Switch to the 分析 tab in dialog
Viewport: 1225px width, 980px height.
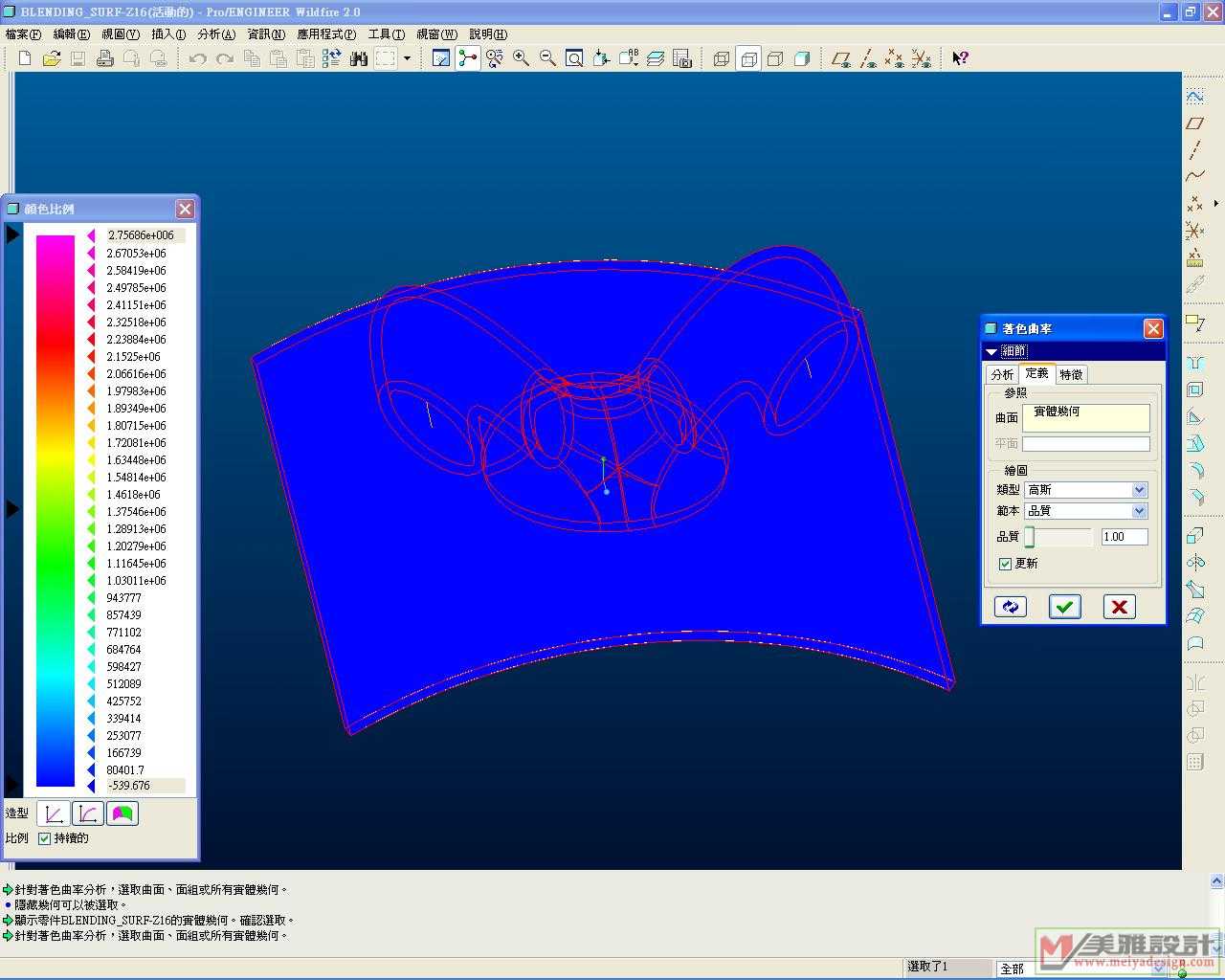click(1002, 374)
